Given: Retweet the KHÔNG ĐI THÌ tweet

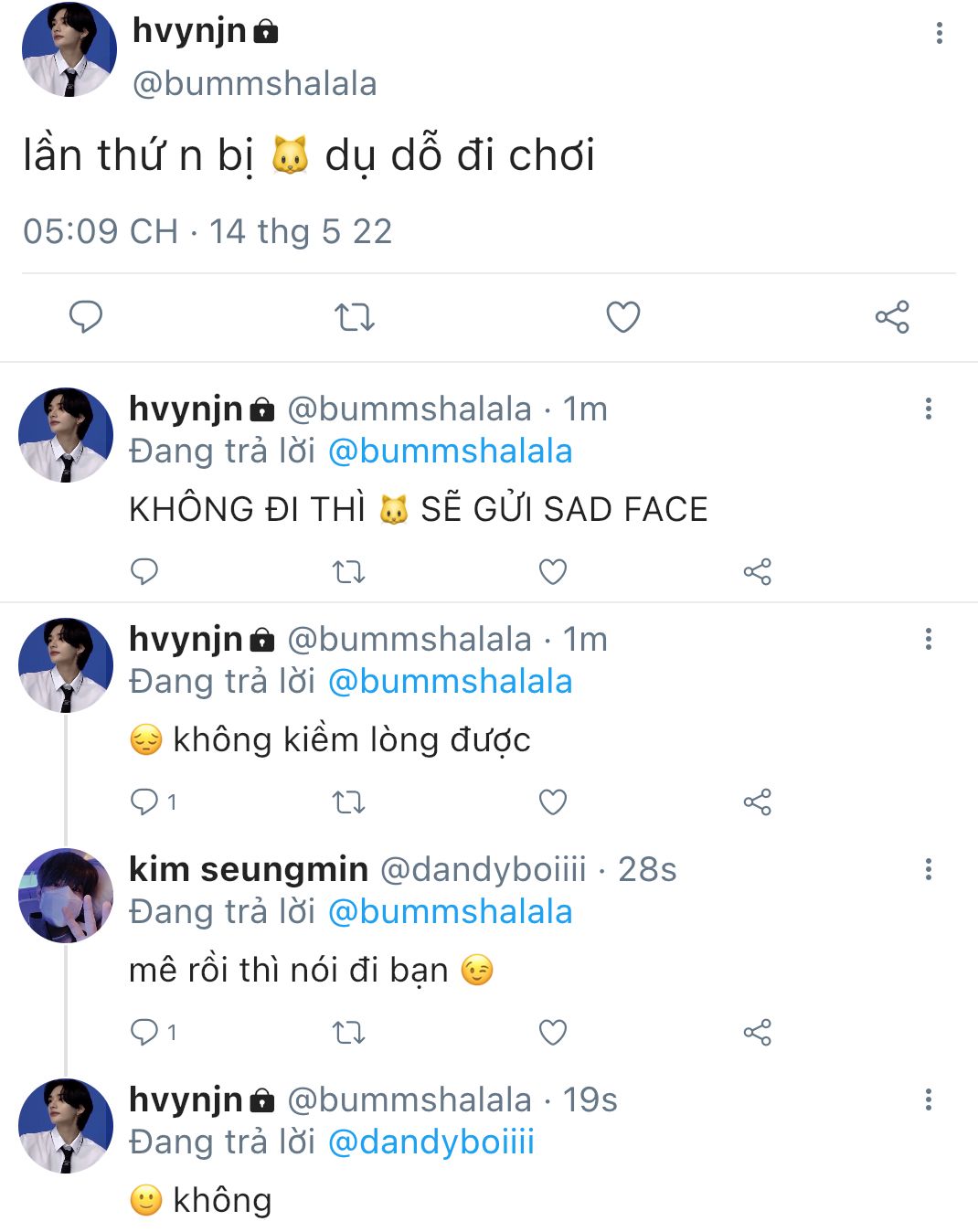Looking at the screenshot, I should (x=348, y=572).
